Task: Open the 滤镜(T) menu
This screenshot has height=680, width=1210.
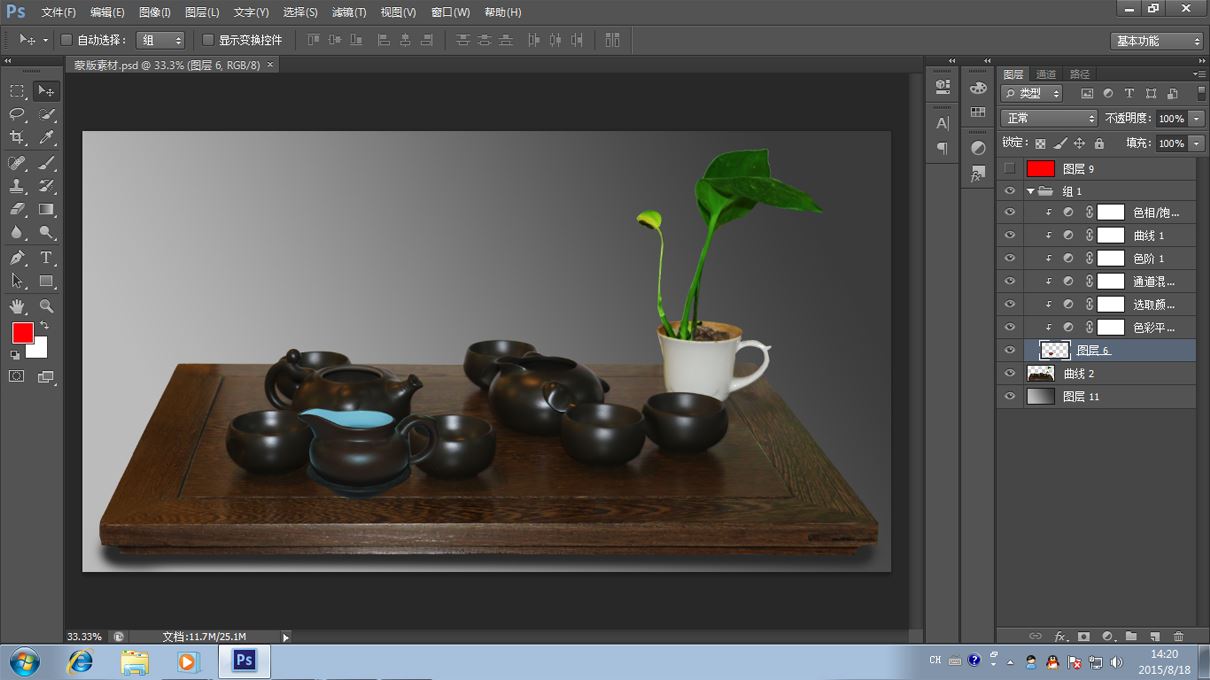Action: click(349, 12)
